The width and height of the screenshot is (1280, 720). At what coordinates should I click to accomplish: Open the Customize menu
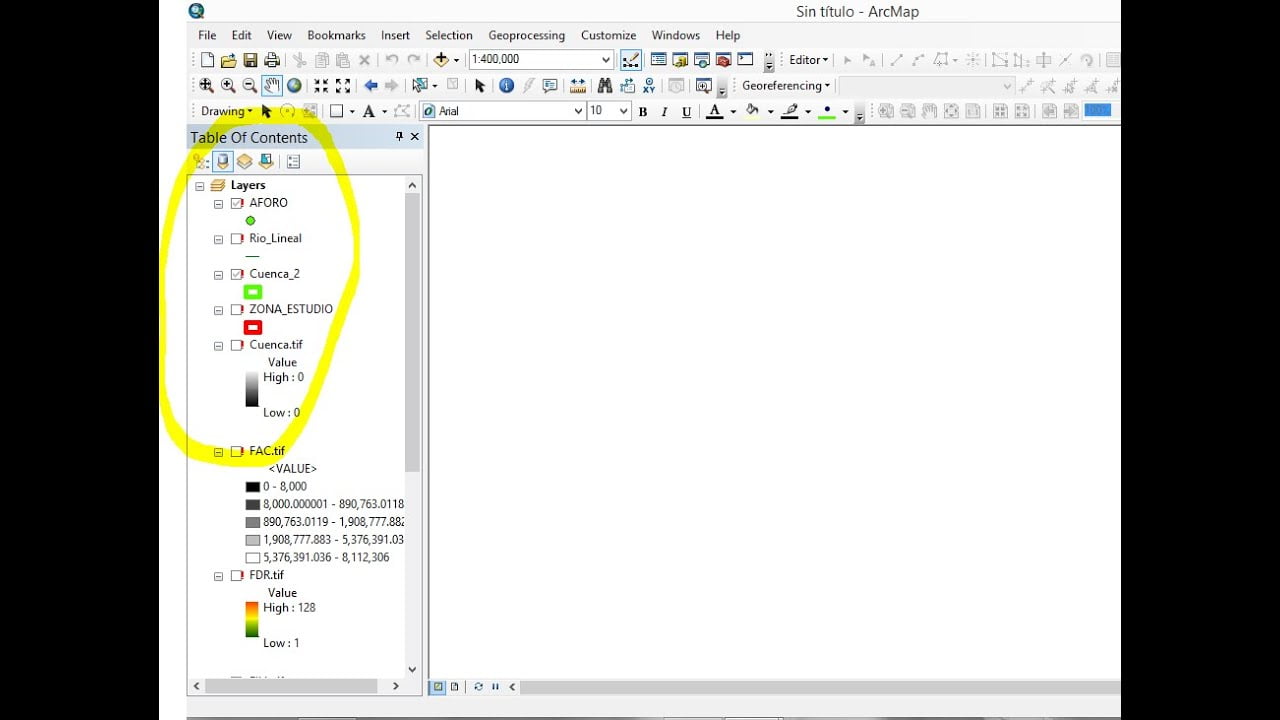pos(608,35)
